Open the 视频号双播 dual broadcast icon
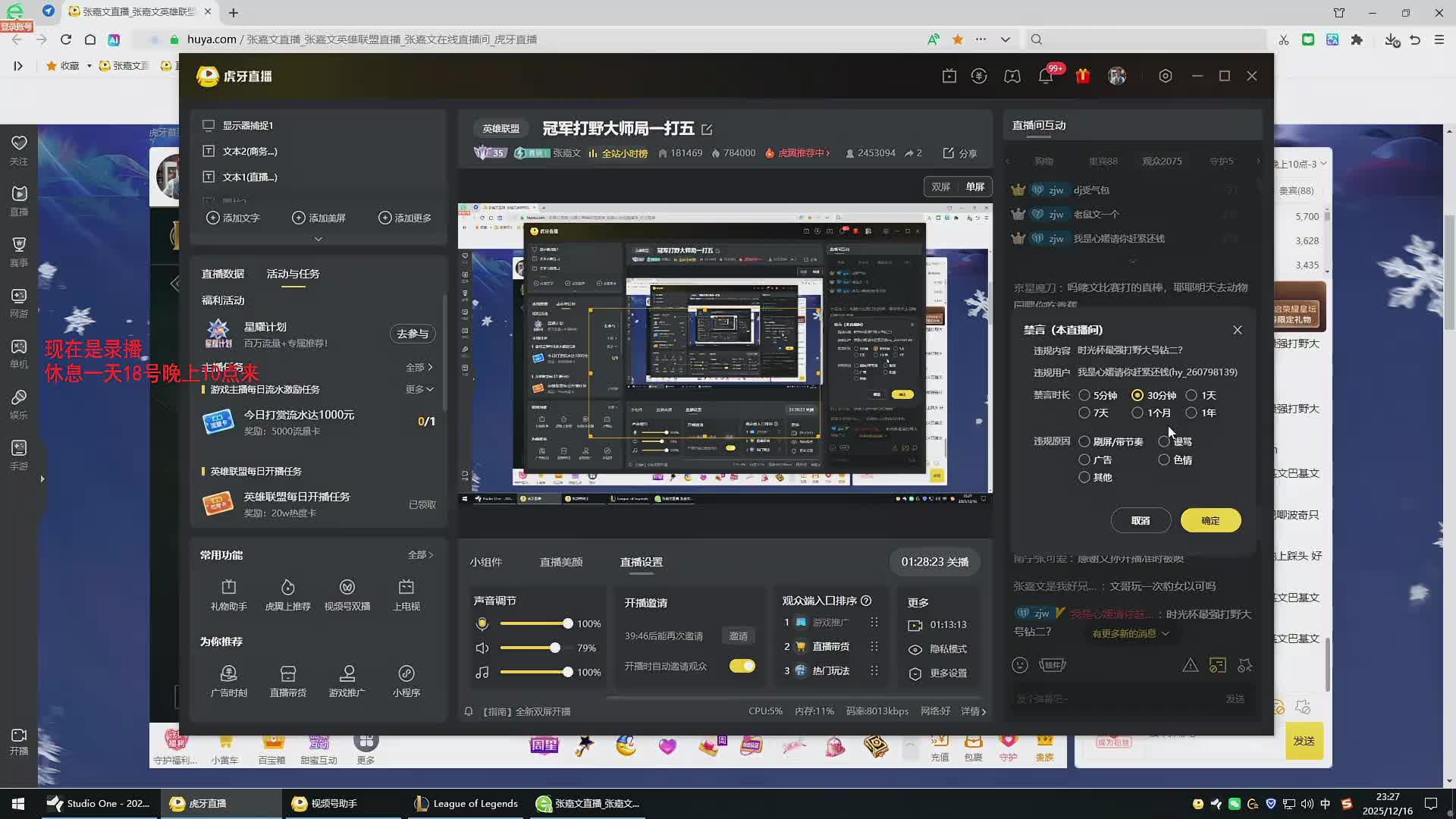The width and height of the screenshot is (1456, 819). pyautogui.click(x=347, y=588)
